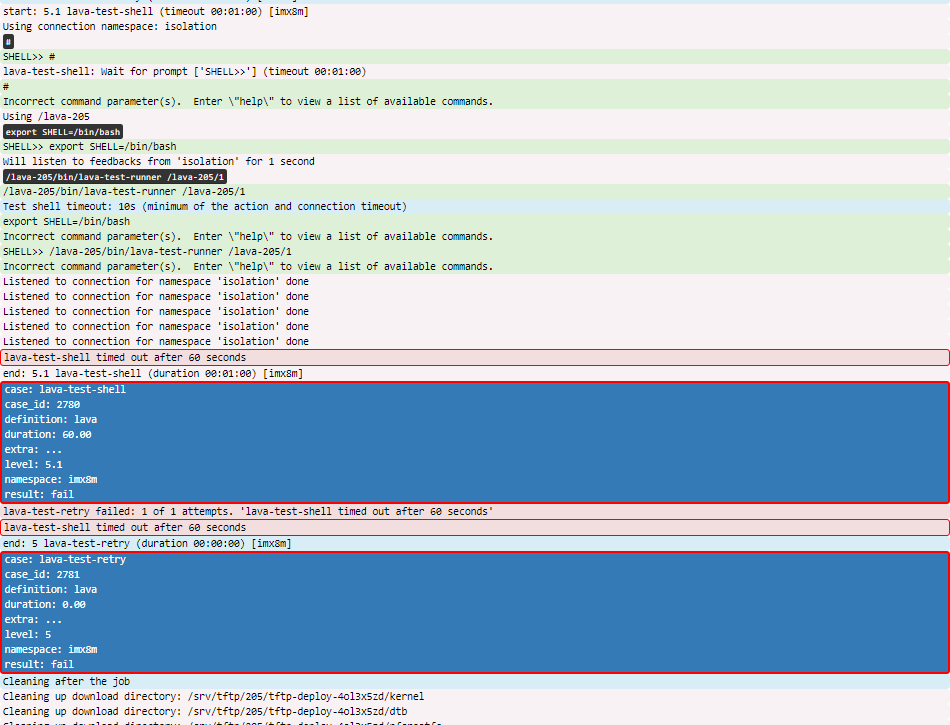Open the 'case_id: 2780' result entry
The height and width of the screenshot is (725, 950).
pyautogui.click(x=42, y=404)
